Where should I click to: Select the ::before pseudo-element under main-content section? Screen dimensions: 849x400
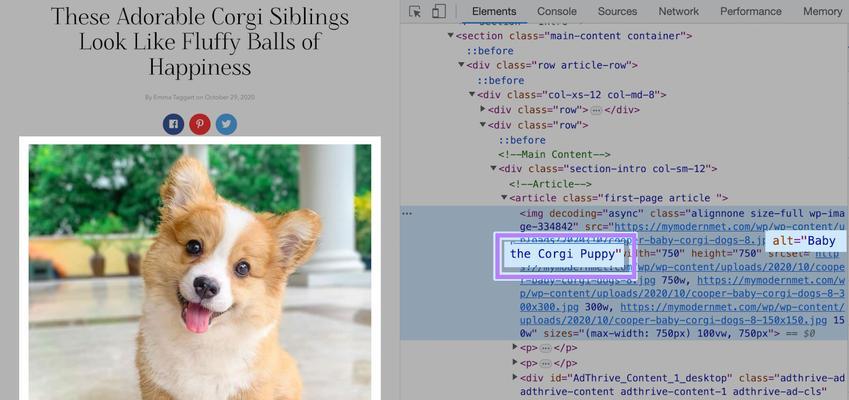pyautogui.click(x=490, y=51)
